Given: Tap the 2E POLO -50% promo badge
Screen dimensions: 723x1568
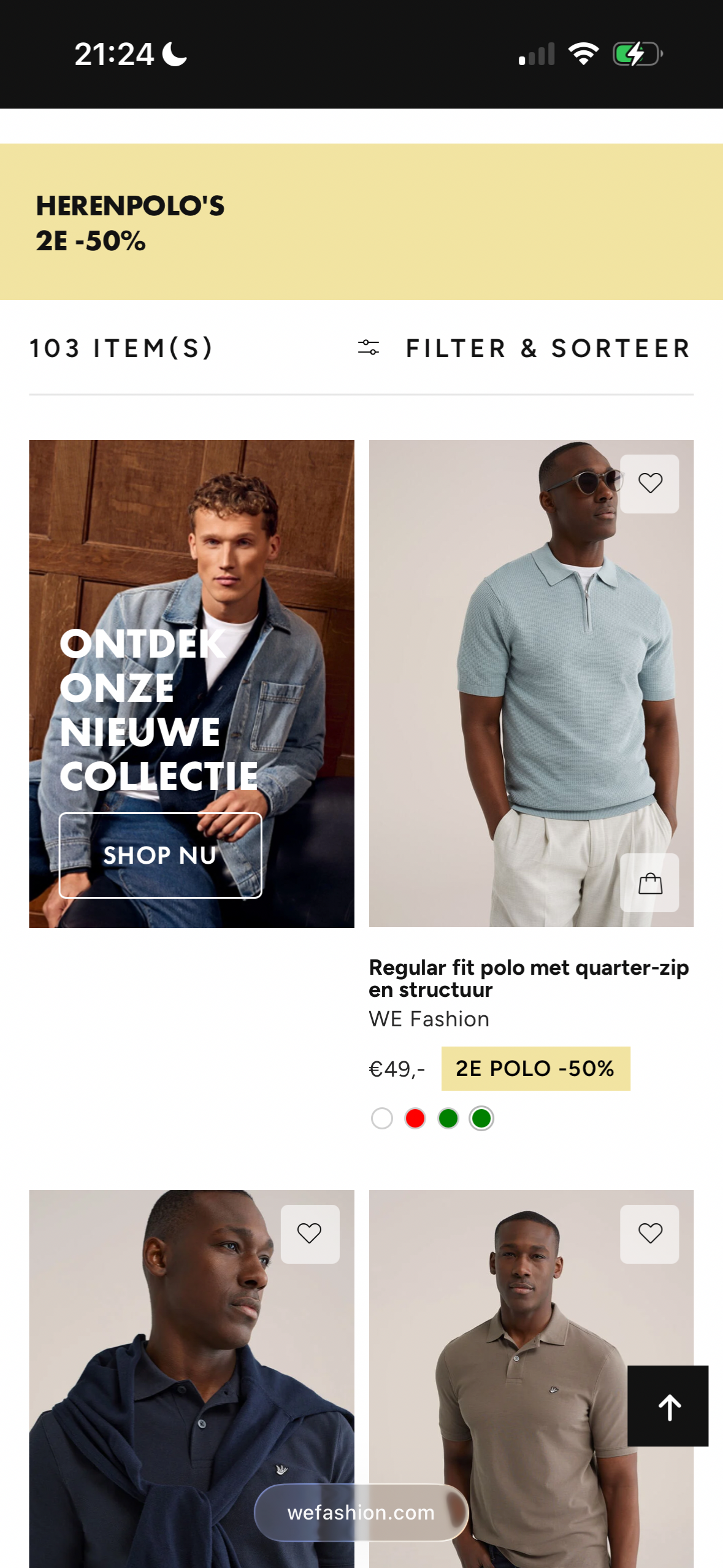Looking at the screenshot, I should 535,1069.
